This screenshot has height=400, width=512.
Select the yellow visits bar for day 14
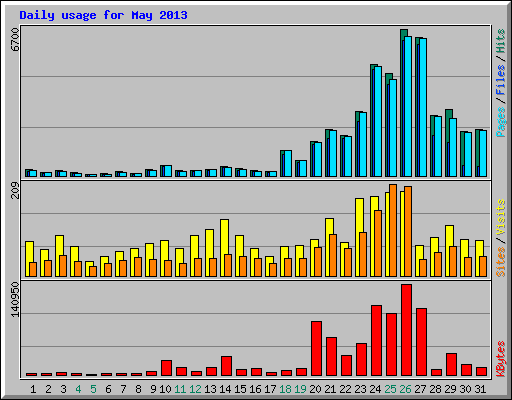[224, 248]
